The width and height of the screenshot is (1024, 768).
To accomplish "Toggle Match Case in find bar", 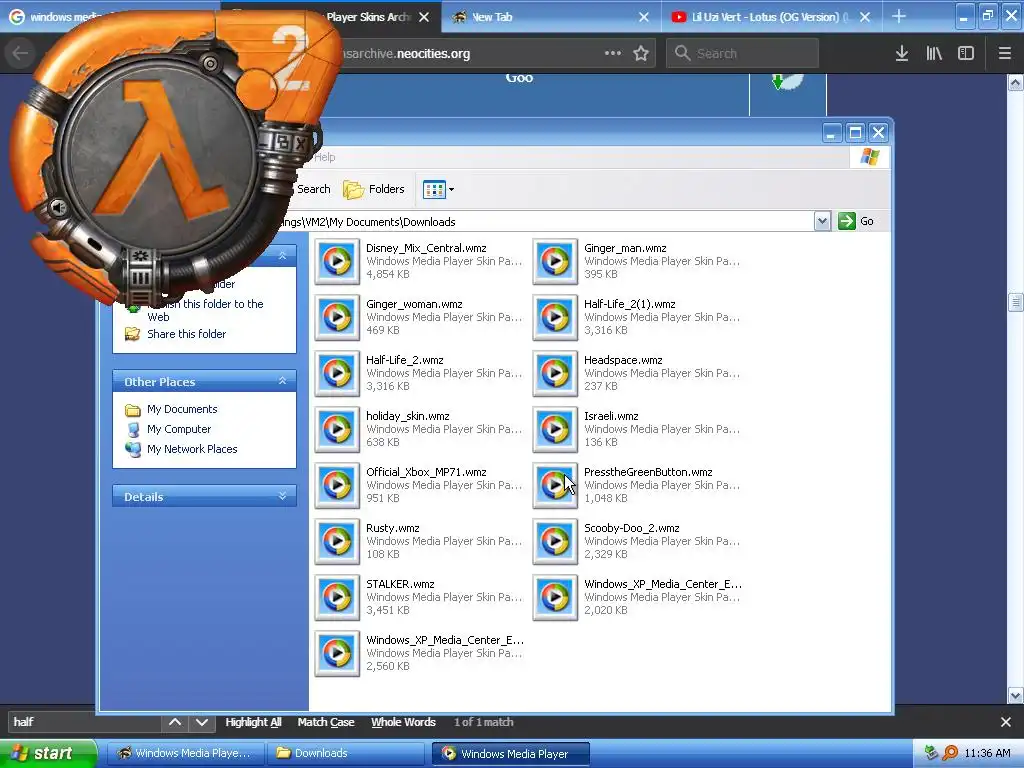I will (326, 722).
